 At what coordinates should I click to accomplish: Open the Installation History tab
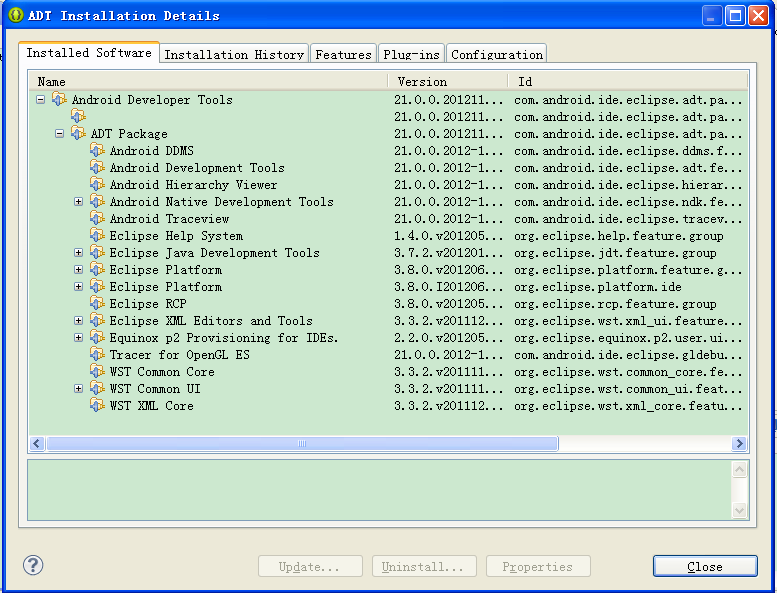pos(234,54)
